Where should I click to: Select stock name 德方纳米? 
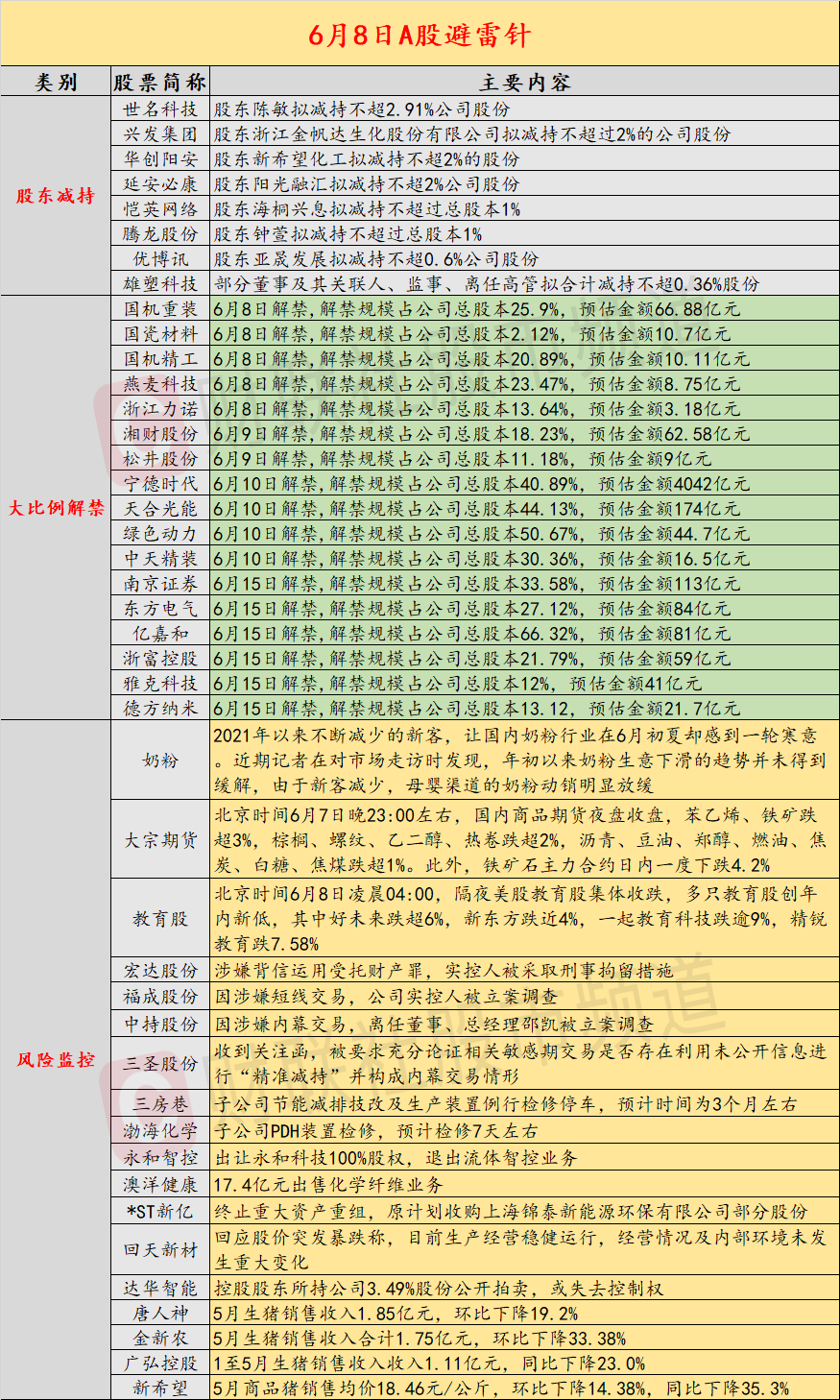[160, 709]
